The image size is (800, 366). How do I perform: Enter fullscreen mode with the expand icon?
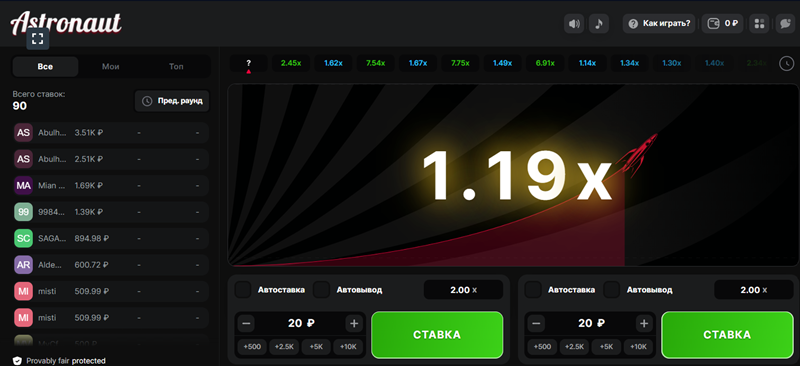37,38
